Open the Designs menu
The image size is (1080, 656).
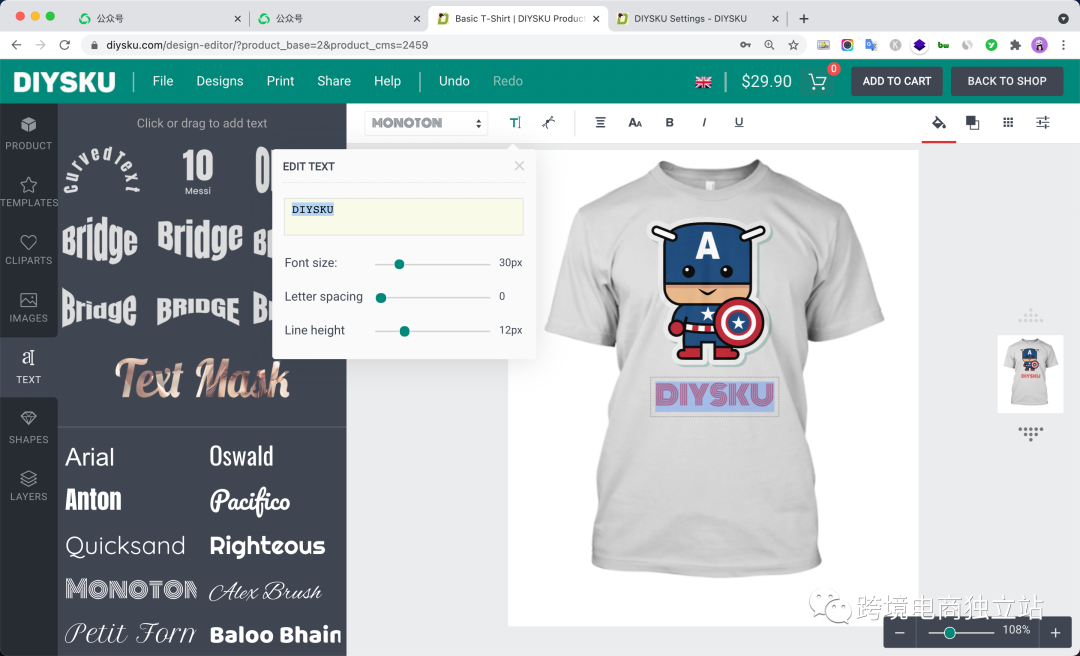pos(220,81)
